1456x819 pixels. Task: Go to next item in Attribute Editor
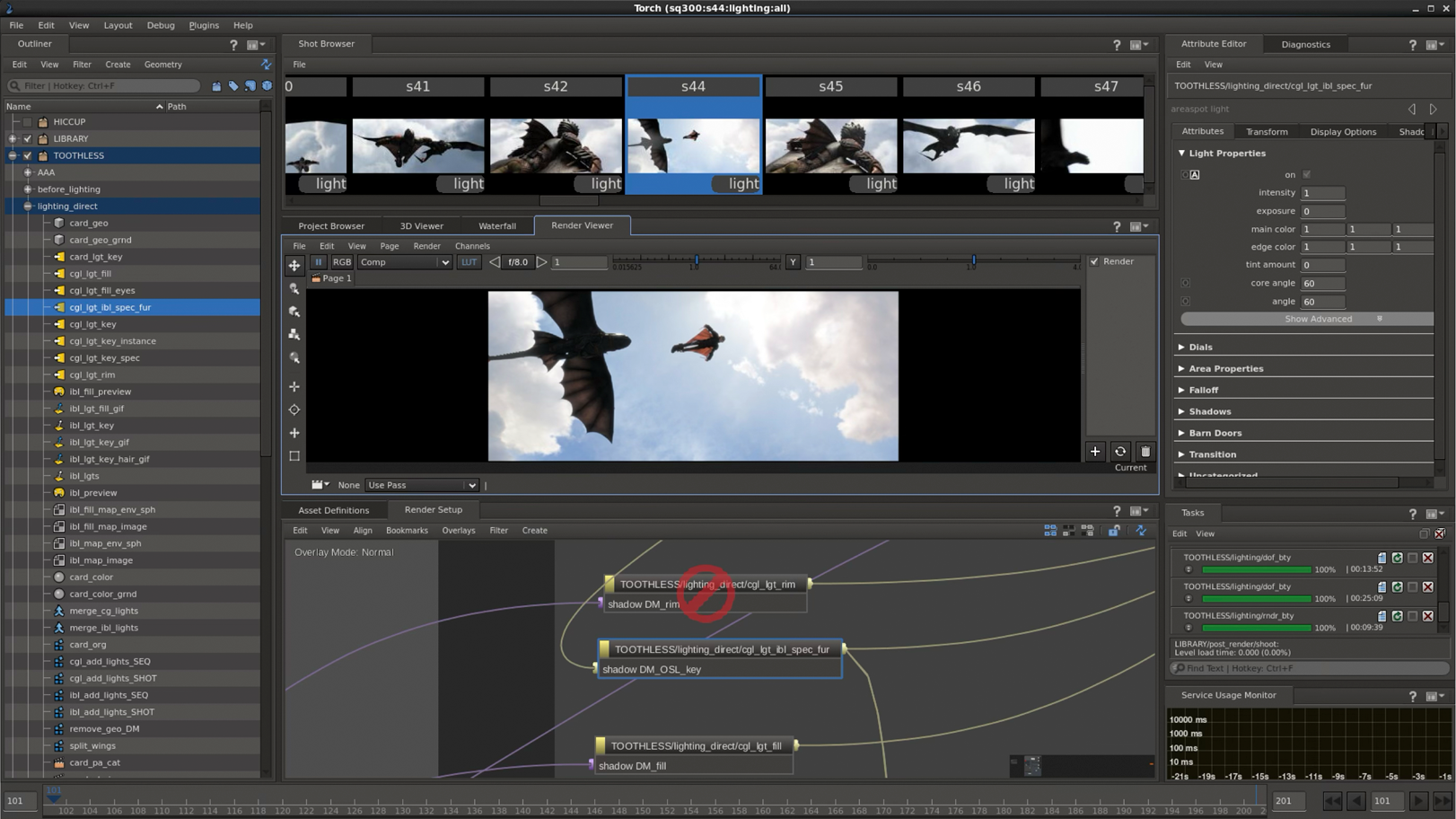(1434, 110)
